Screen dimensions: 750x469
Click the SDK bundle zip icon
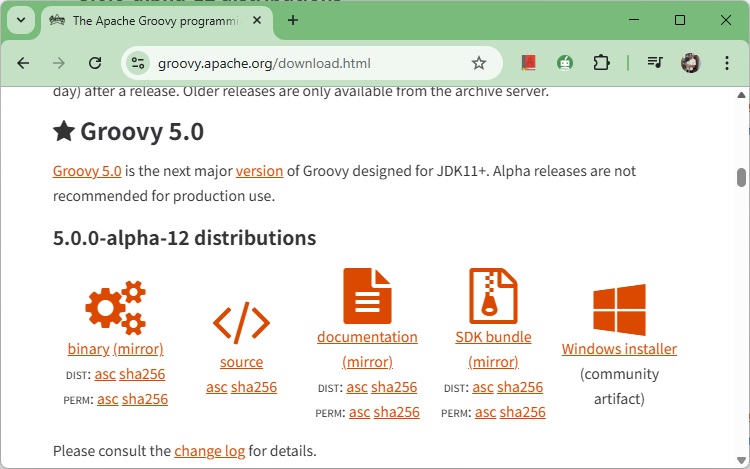coord(493,296)
